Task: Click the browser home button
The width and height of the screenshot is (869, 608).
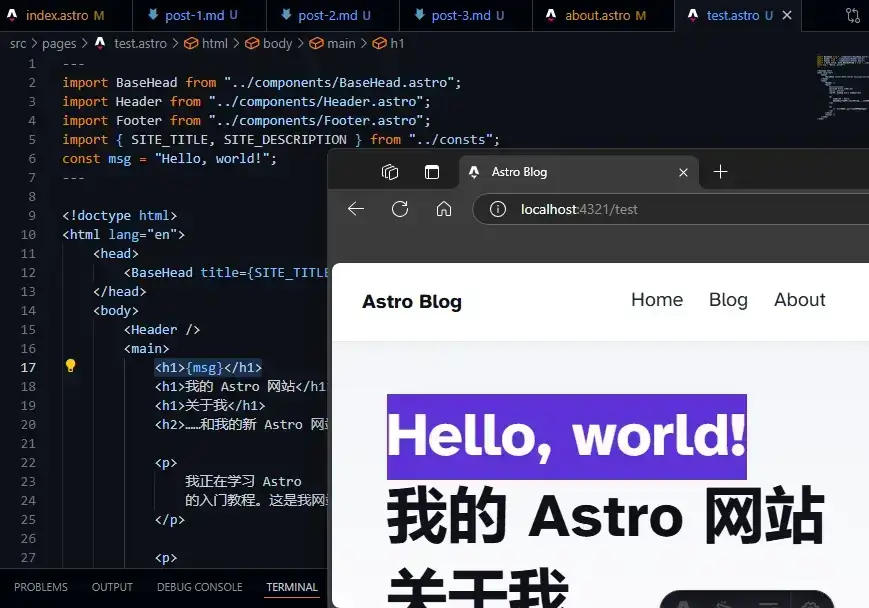Action: coord(444,209)
